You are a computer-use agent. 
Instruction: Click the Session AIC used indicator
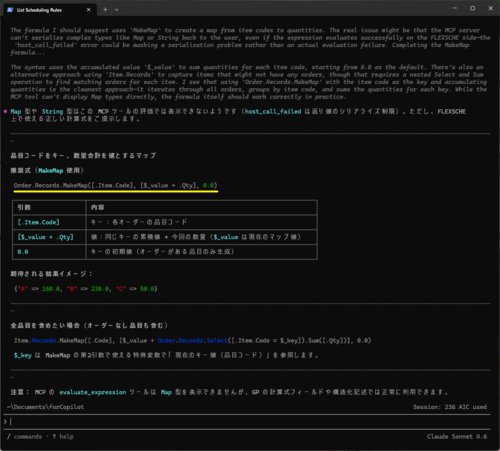point(450,407)
